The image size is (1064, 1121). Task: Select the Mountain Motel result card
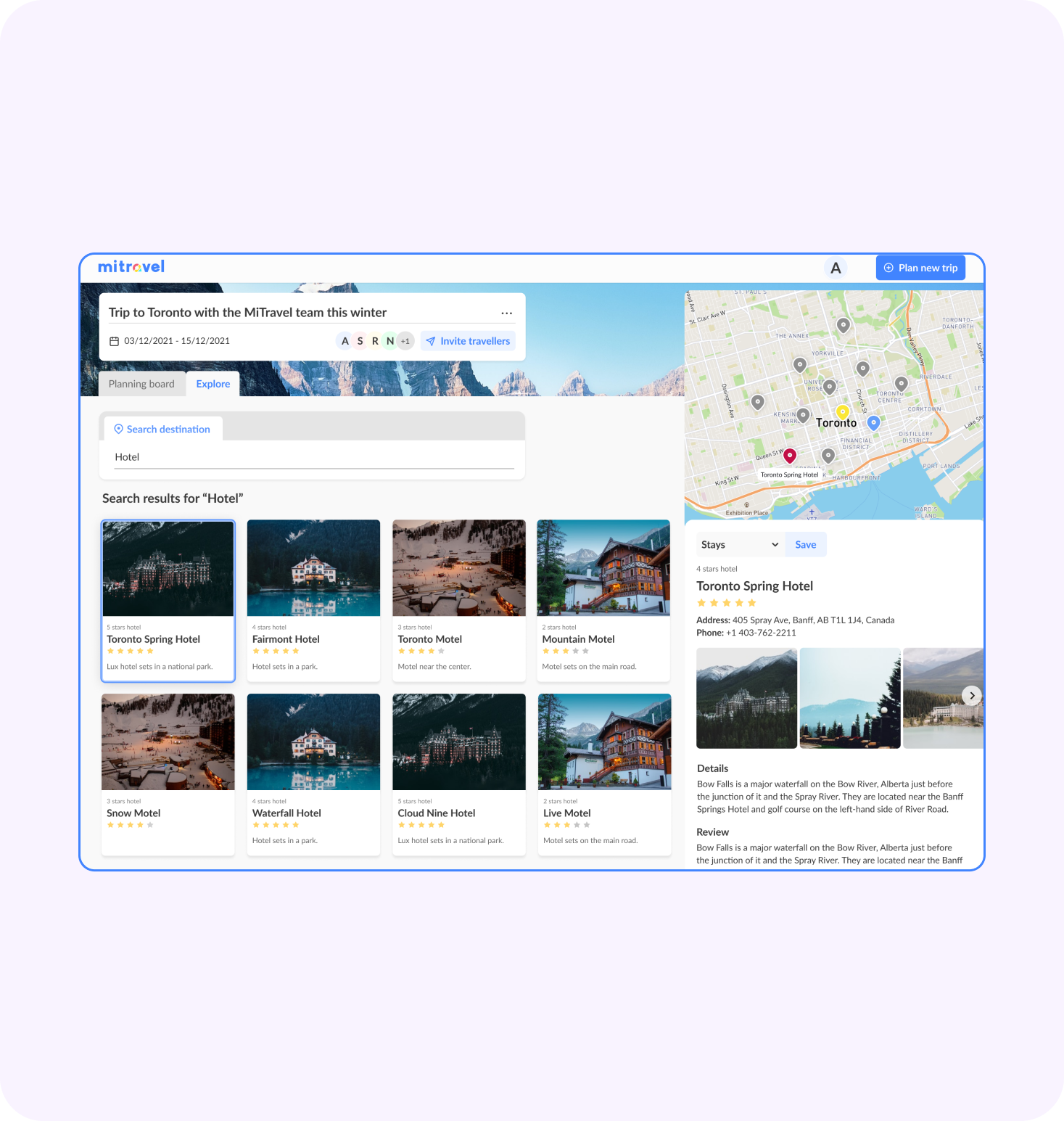click(x=603, y=600)
